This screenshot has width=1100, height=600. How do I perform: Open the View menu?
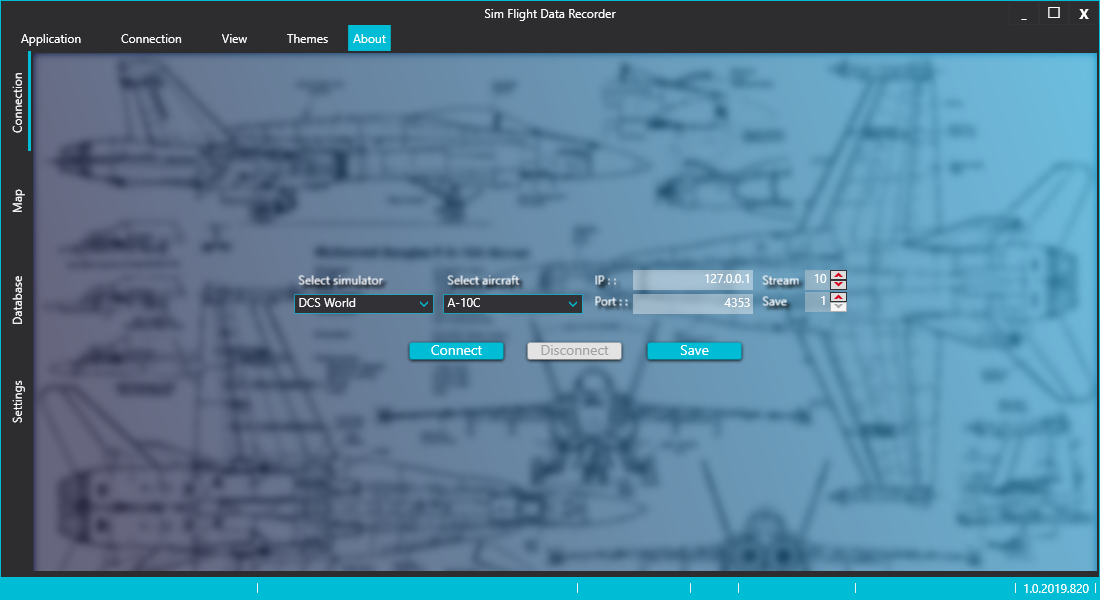point(234,39)
